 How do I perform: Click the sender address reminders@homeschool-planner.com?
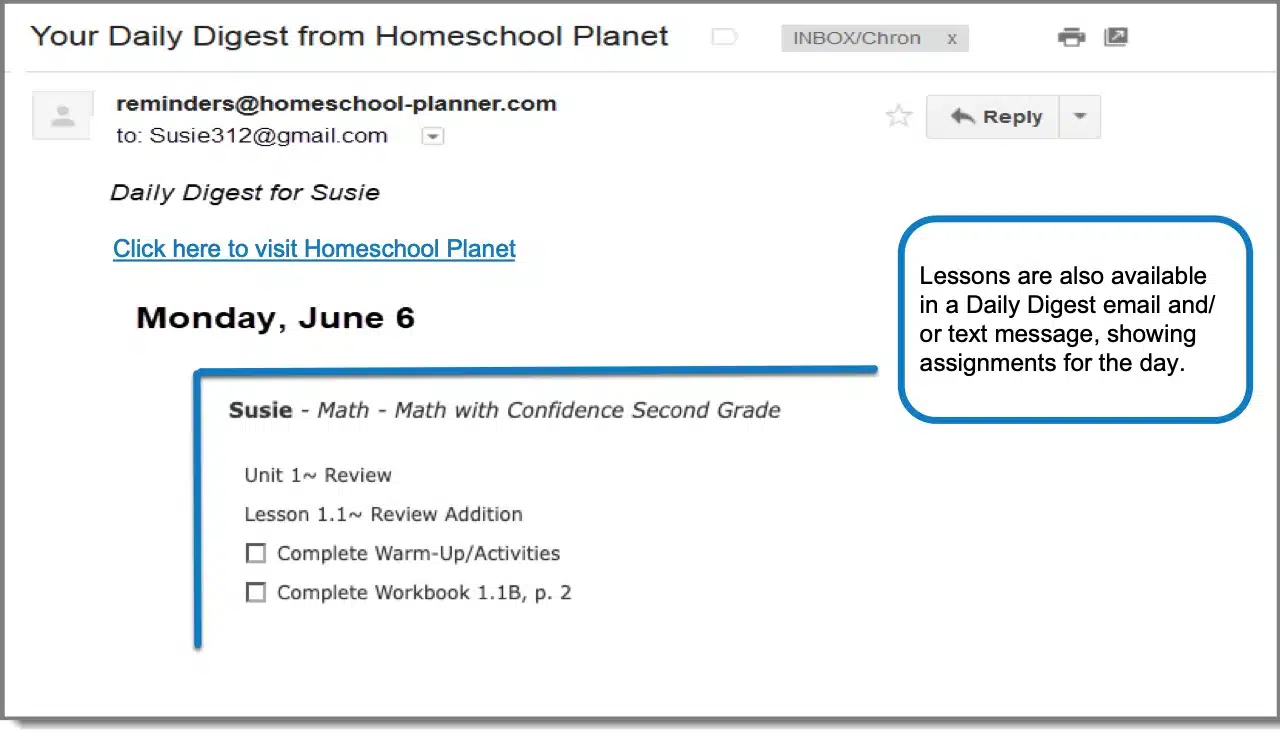pyautogui.click(x=336, y=103)
